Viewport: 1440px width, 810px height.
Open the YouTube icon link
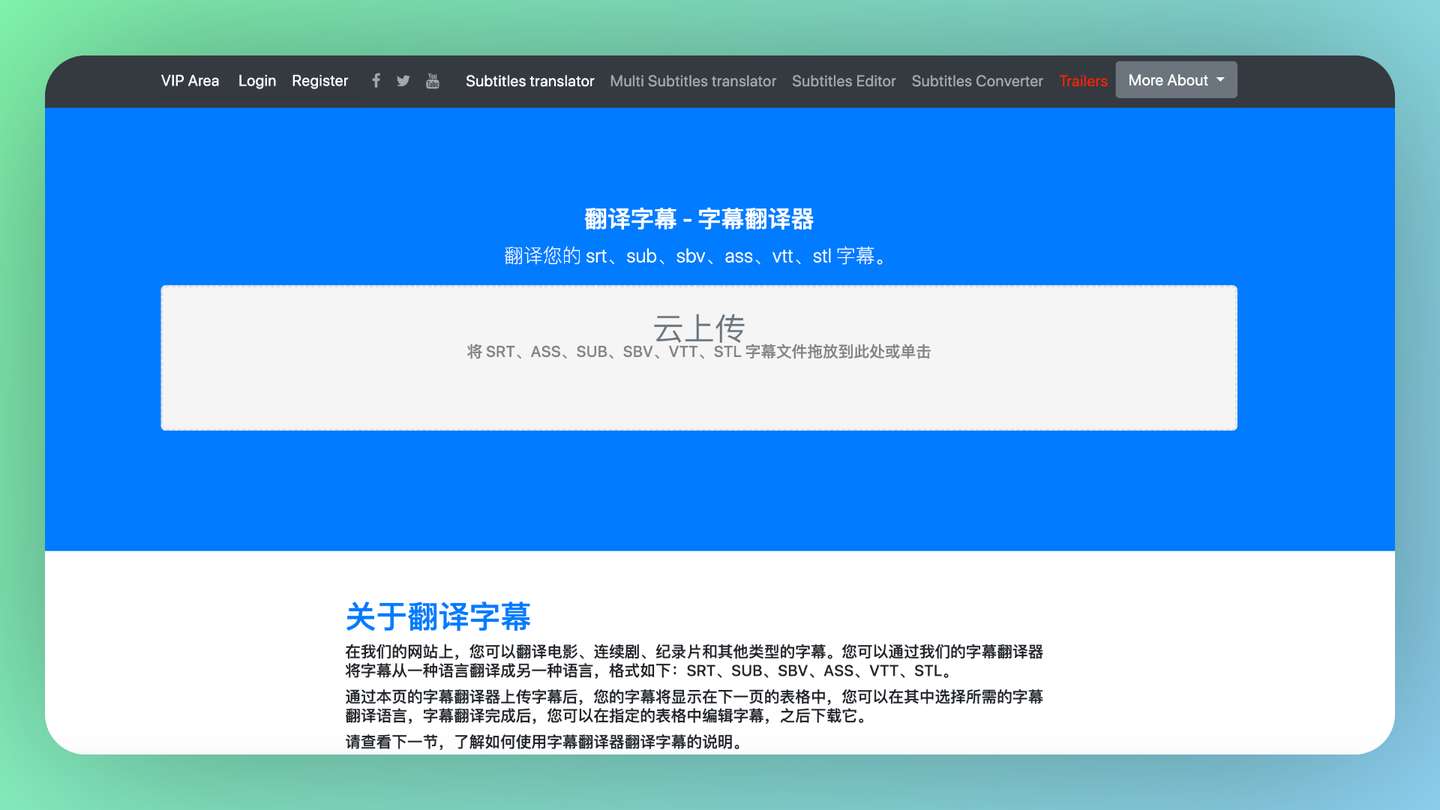tap(432, 81)
